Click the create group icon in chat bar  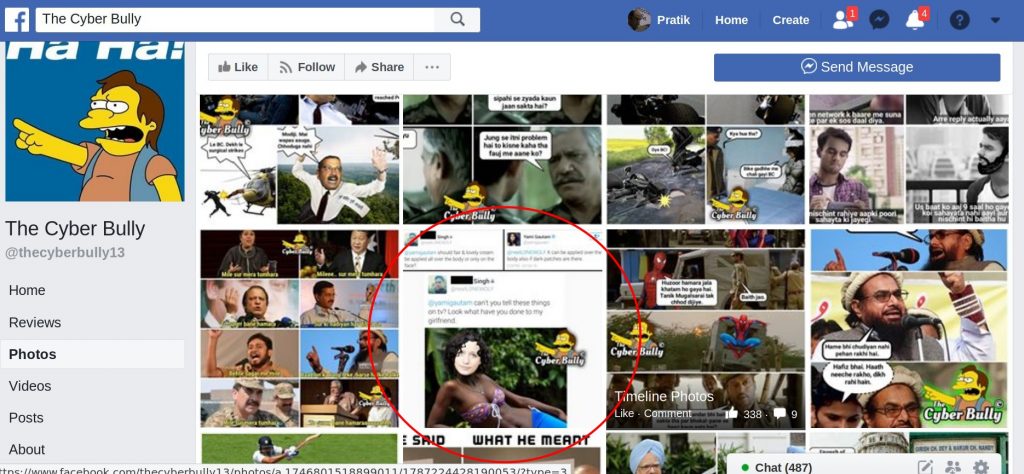point(953,467)
